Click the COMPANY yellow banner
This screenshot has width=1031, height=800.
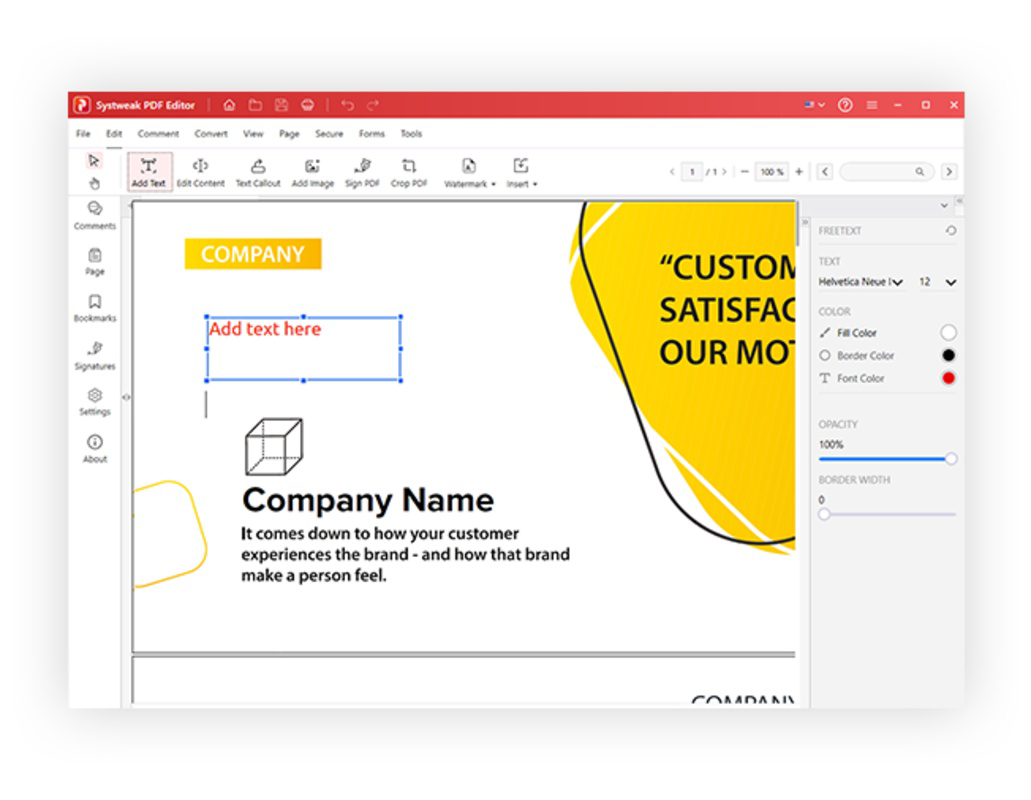253,254
